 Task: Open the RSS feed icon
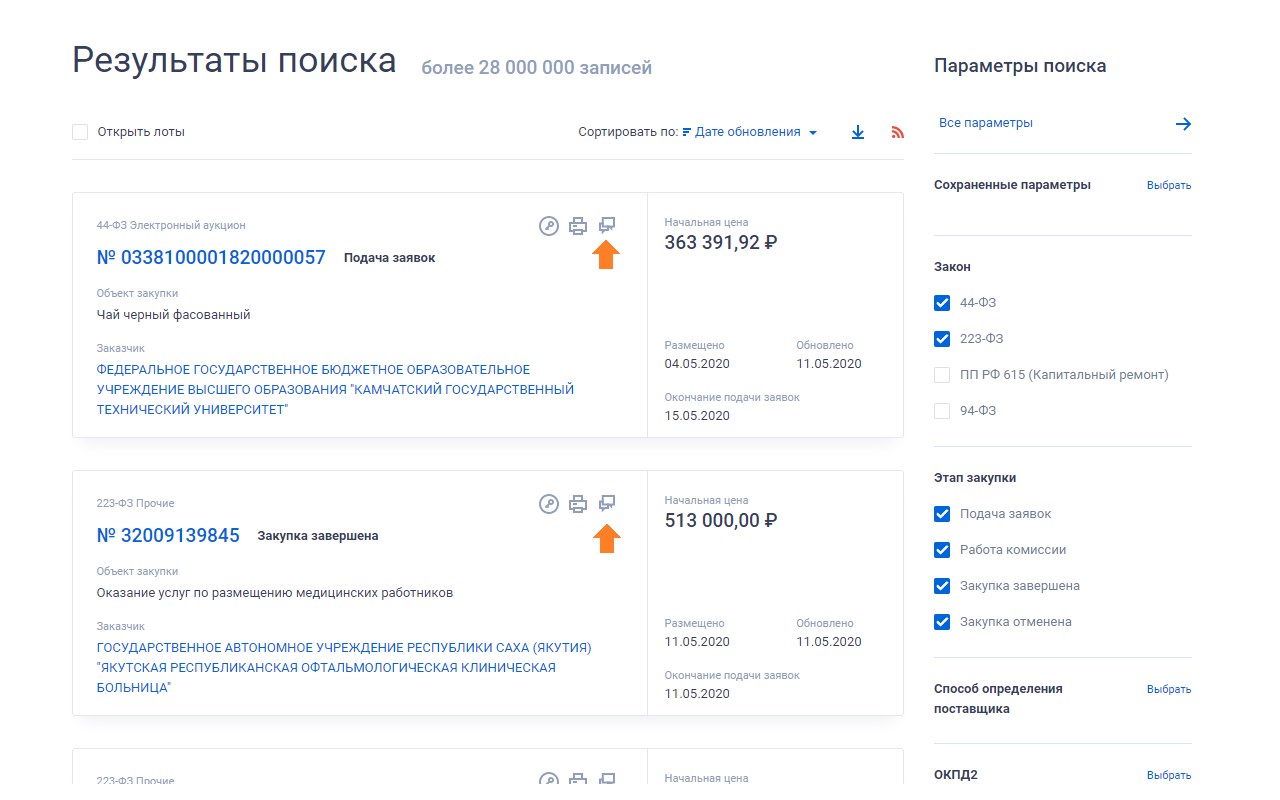(897, 132)
